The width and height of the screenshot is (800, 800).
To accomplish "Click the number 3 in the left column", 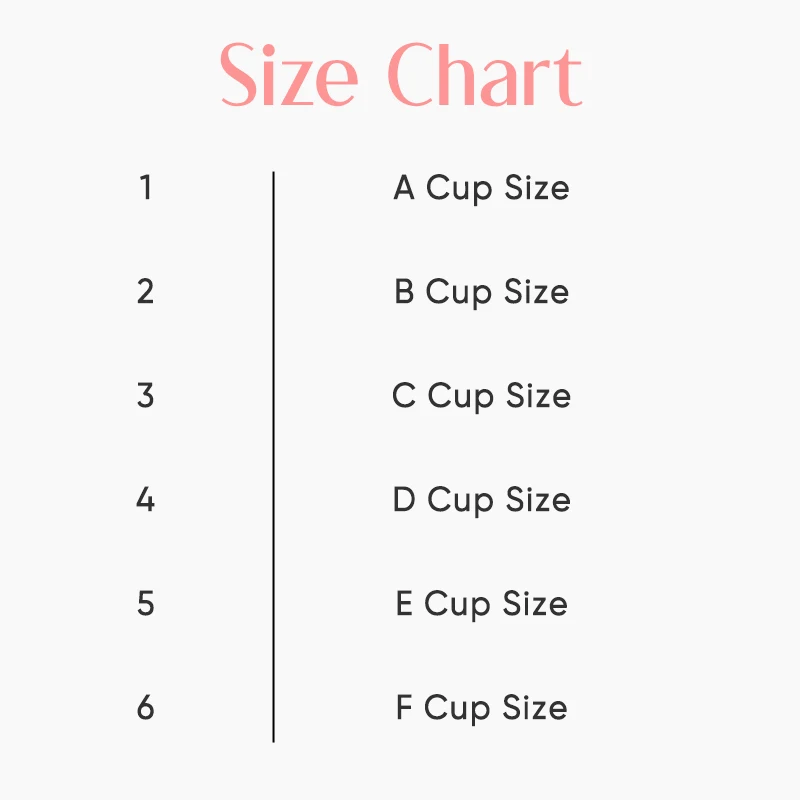I will click(146, 395).
